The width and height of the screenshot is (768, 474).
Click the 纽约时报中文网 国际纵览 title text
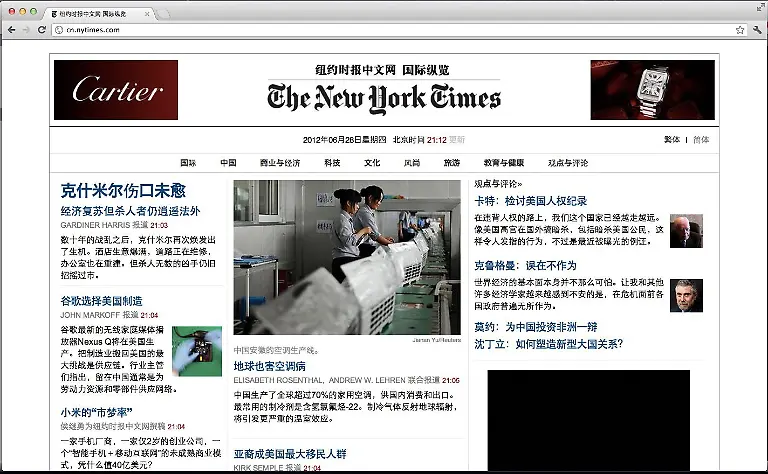[x=382, y=70]
